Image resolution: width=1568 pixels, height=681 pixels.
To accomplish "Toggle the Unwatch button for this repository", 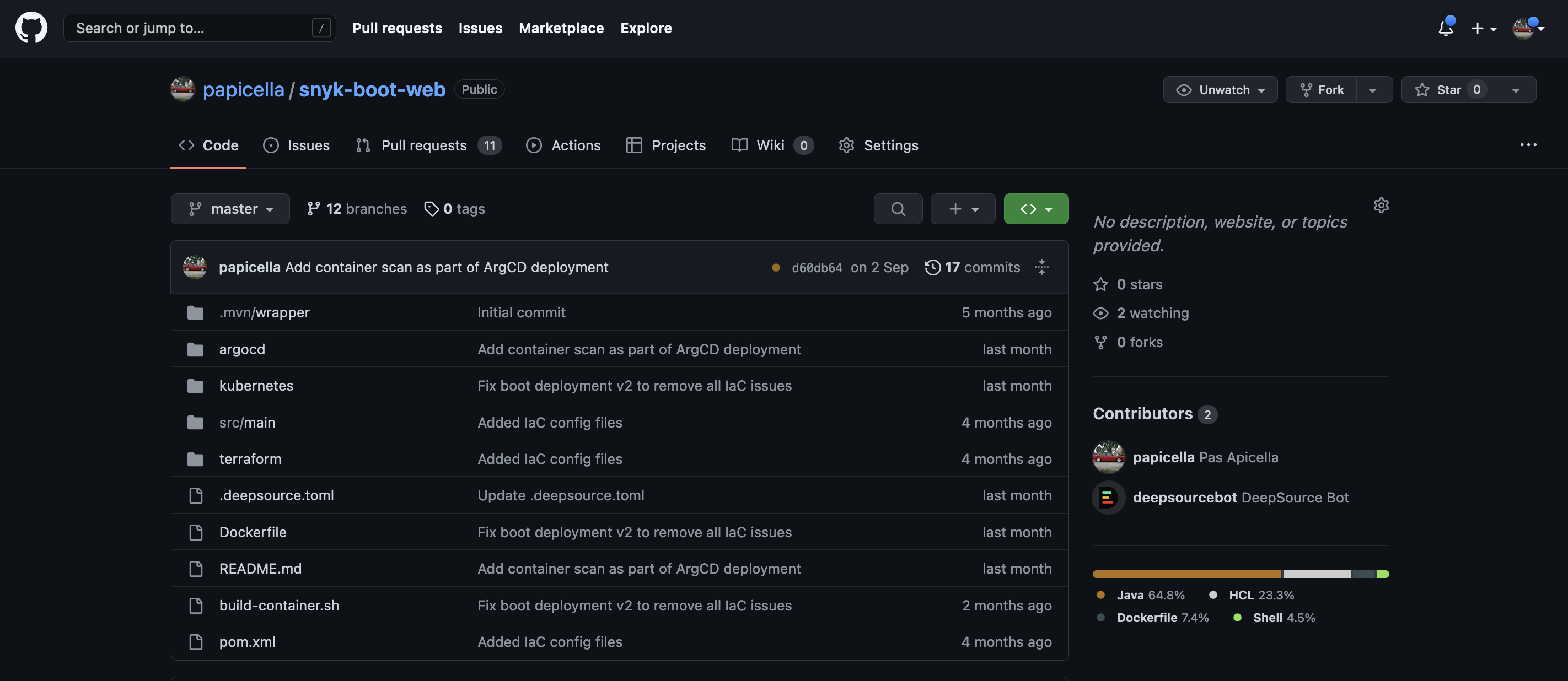I will (x=1220, y=90).
